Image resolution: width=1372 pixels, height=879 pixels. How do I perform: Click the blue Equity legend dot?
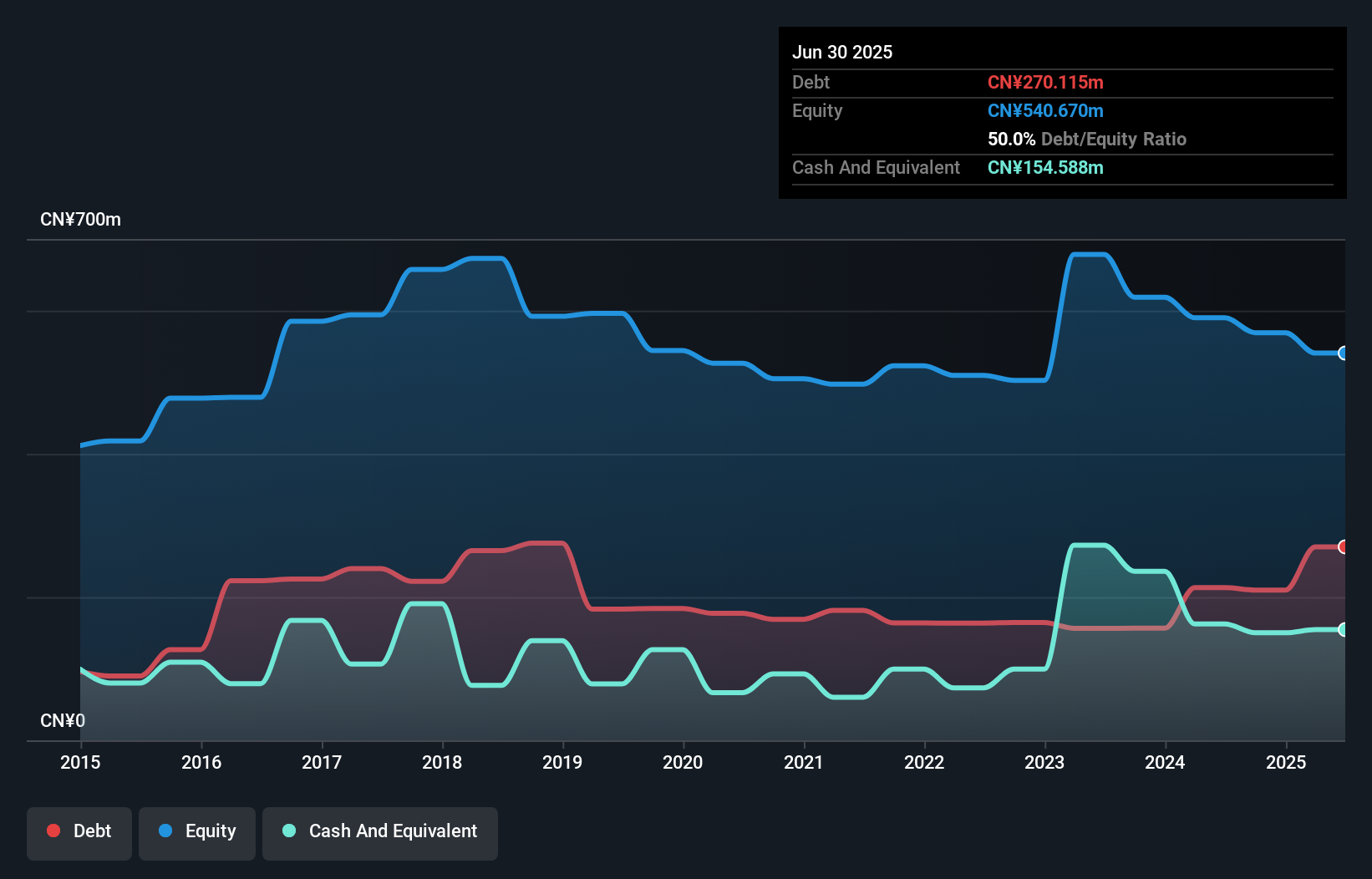[x=165, y=831]
